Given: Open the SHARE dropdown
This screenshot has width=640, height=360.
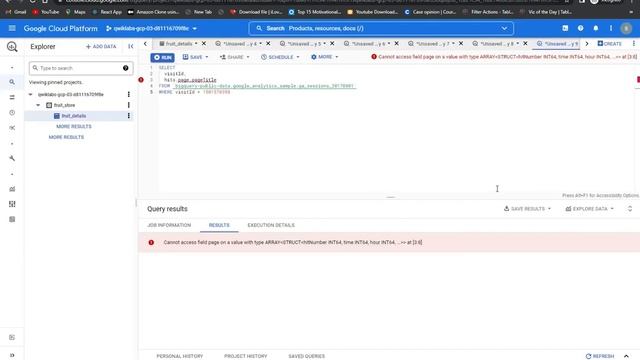Looking at the screenshot, I should pos(235,57).
